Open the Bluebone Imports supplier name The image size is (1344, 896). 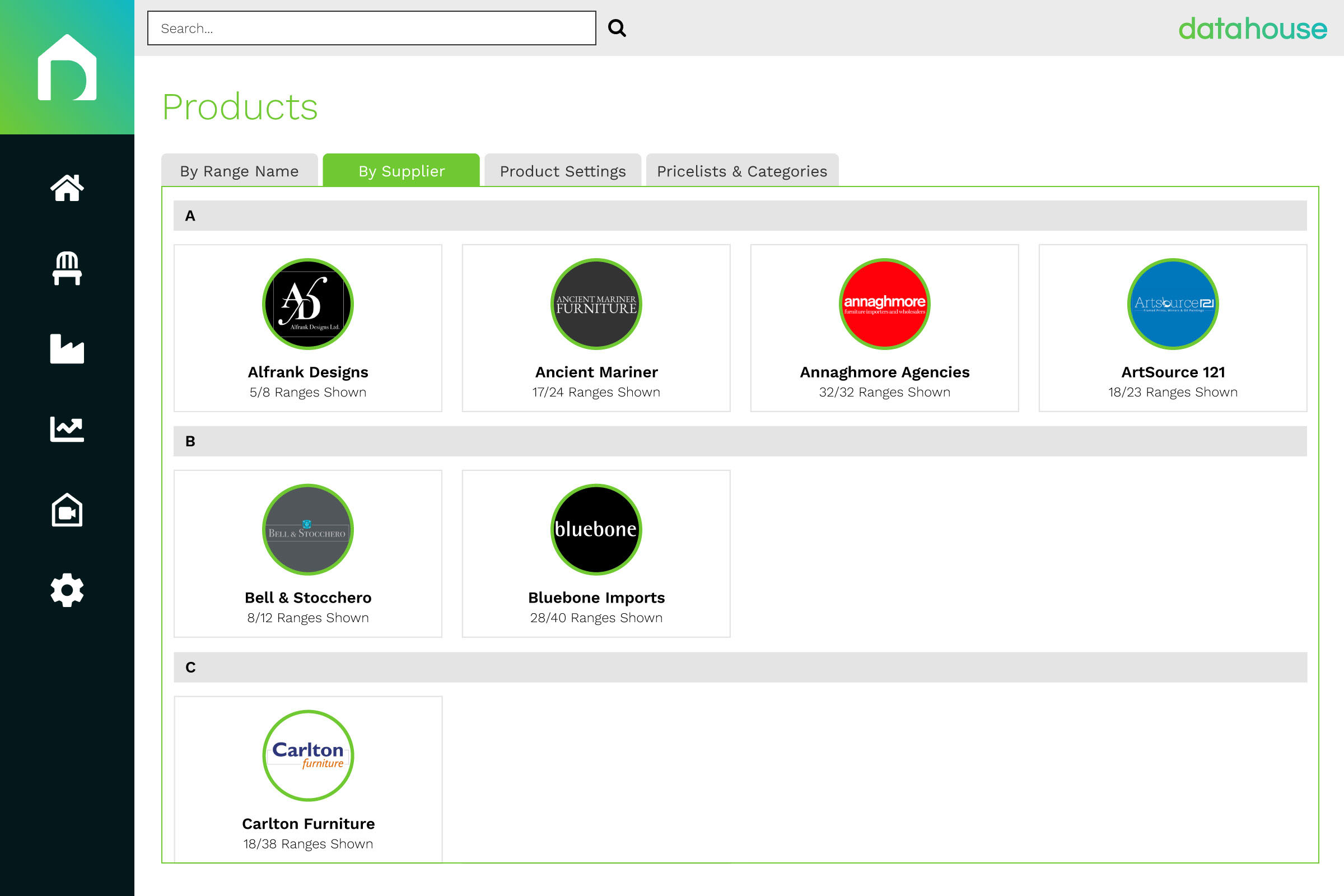click(596, 598)
